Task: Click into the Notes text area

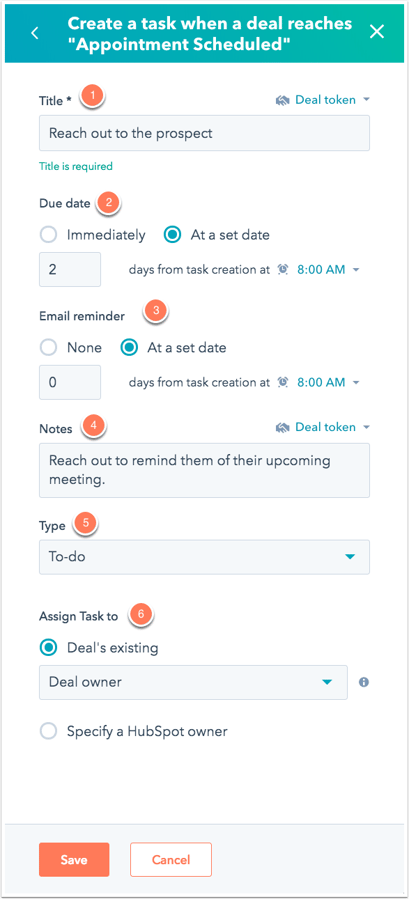Action: tap(204, 470)
